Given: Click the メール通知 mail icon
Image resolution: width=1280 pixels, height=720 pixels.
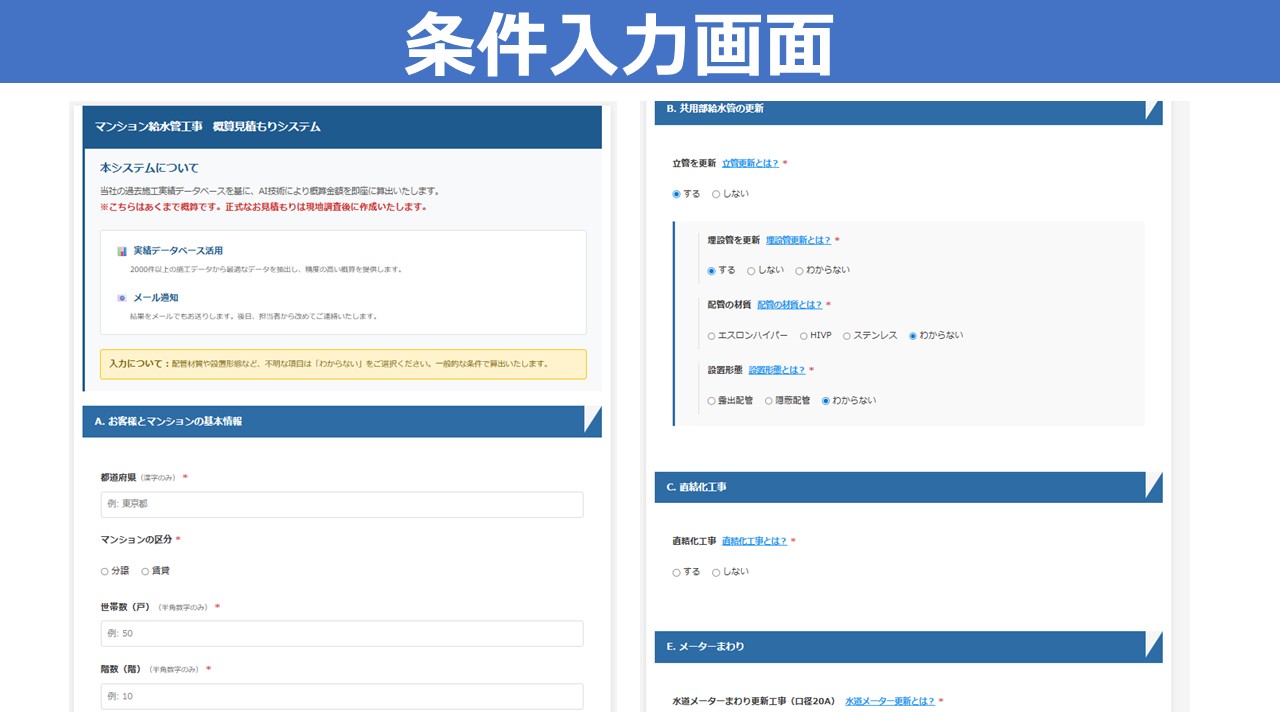Looking at the screenshot, I should [122, 298].
